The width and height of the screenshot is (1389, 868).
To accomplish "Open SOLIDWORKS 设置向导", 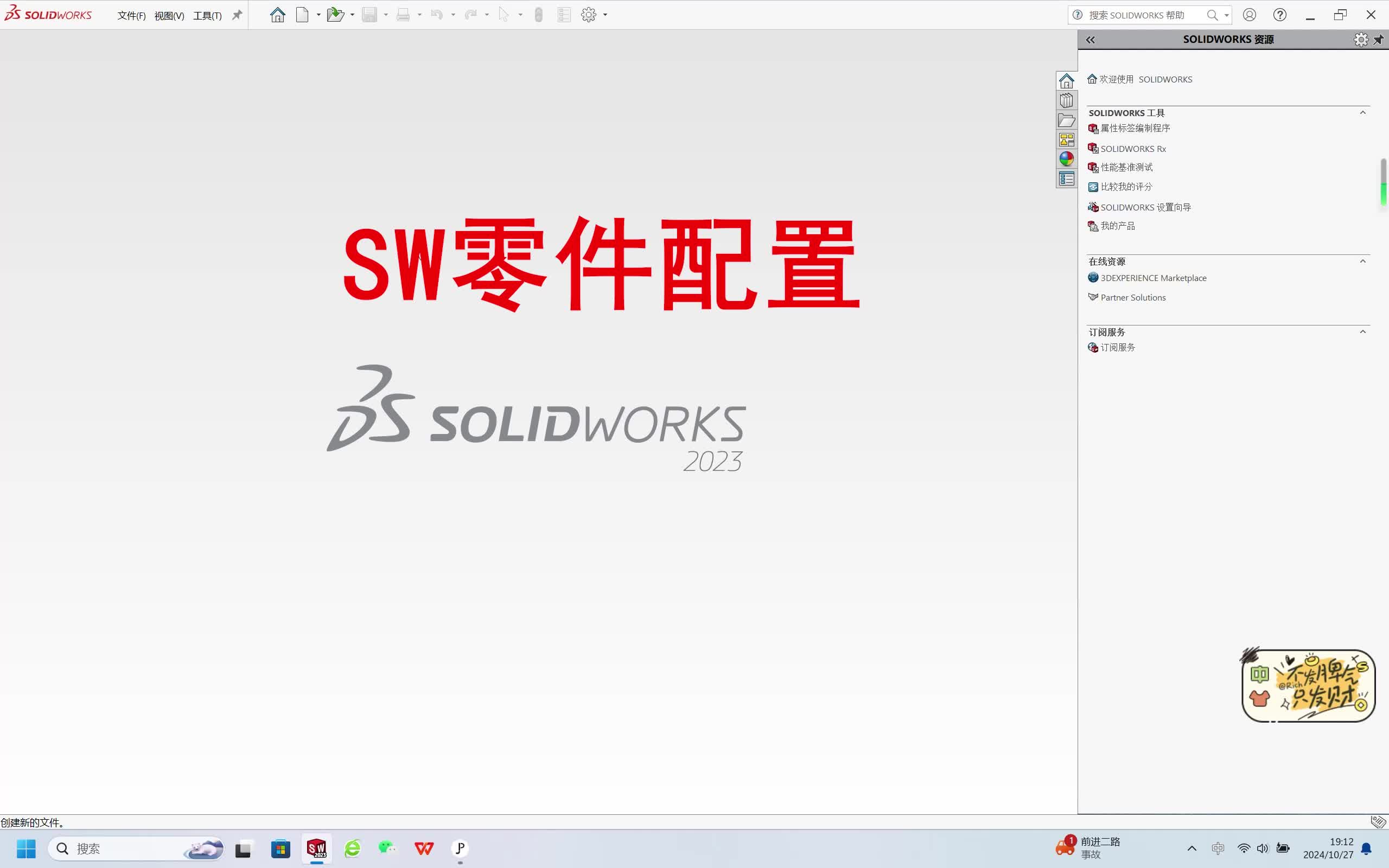I will (1139, 207).
